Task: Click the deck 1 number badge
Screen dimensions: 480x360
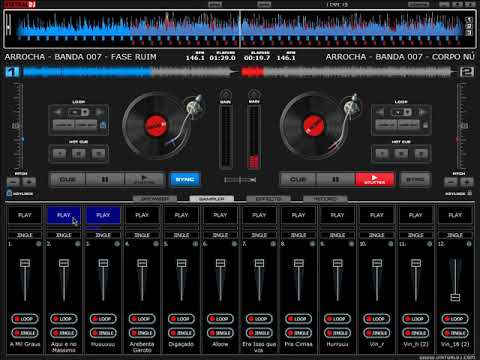Action: 12,72
